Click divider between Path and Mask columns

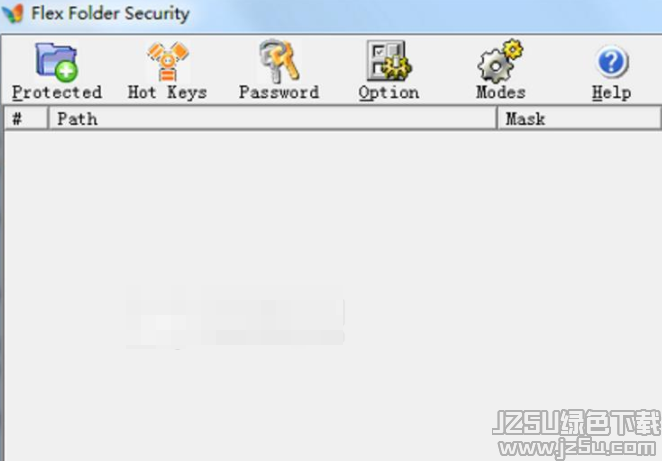coord(497,119)
